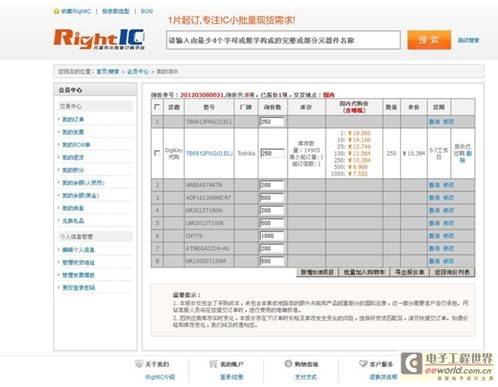
Task: Click the second blue action link in row 5
Action: [x=448, y=223]
